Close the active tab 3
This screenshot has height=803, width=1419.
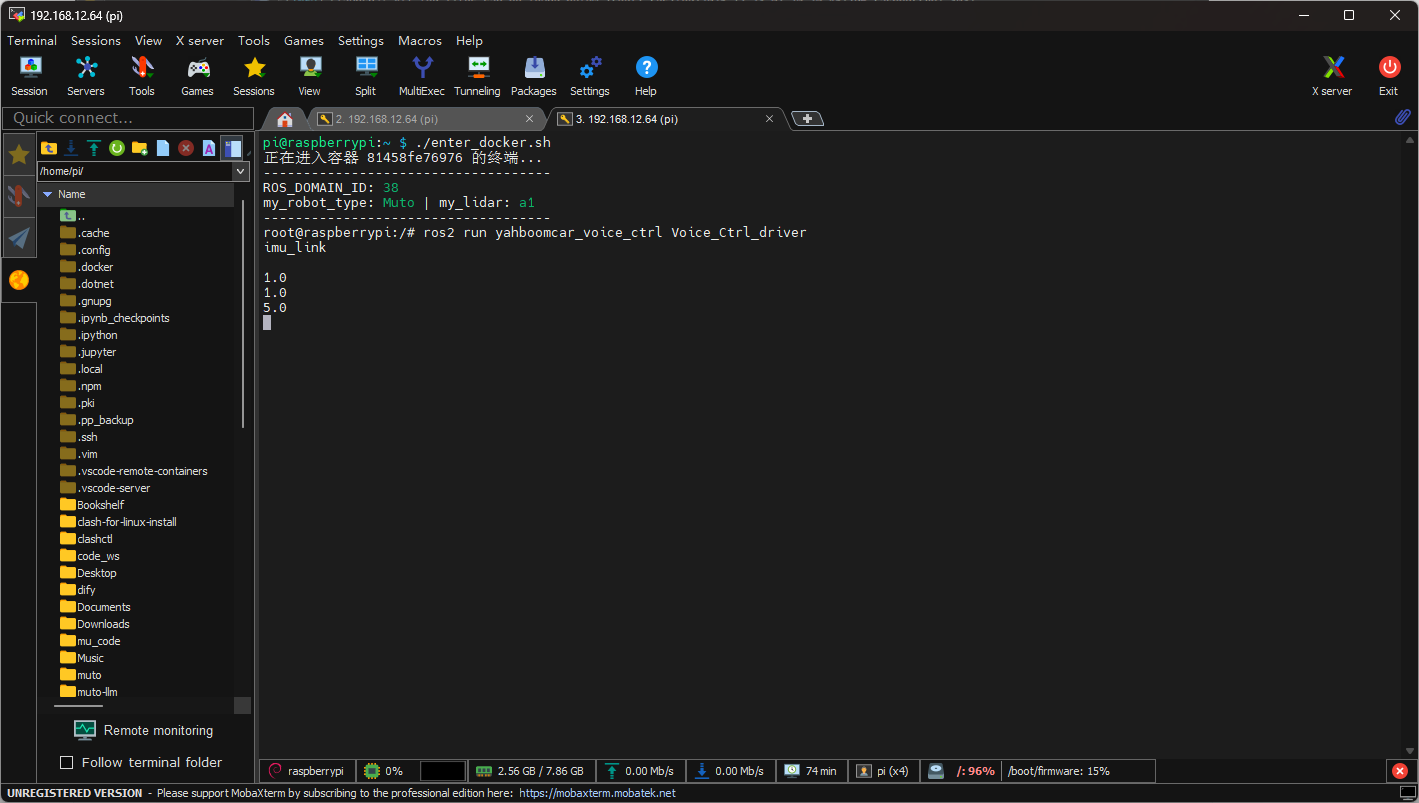click(x=770, y=119)
